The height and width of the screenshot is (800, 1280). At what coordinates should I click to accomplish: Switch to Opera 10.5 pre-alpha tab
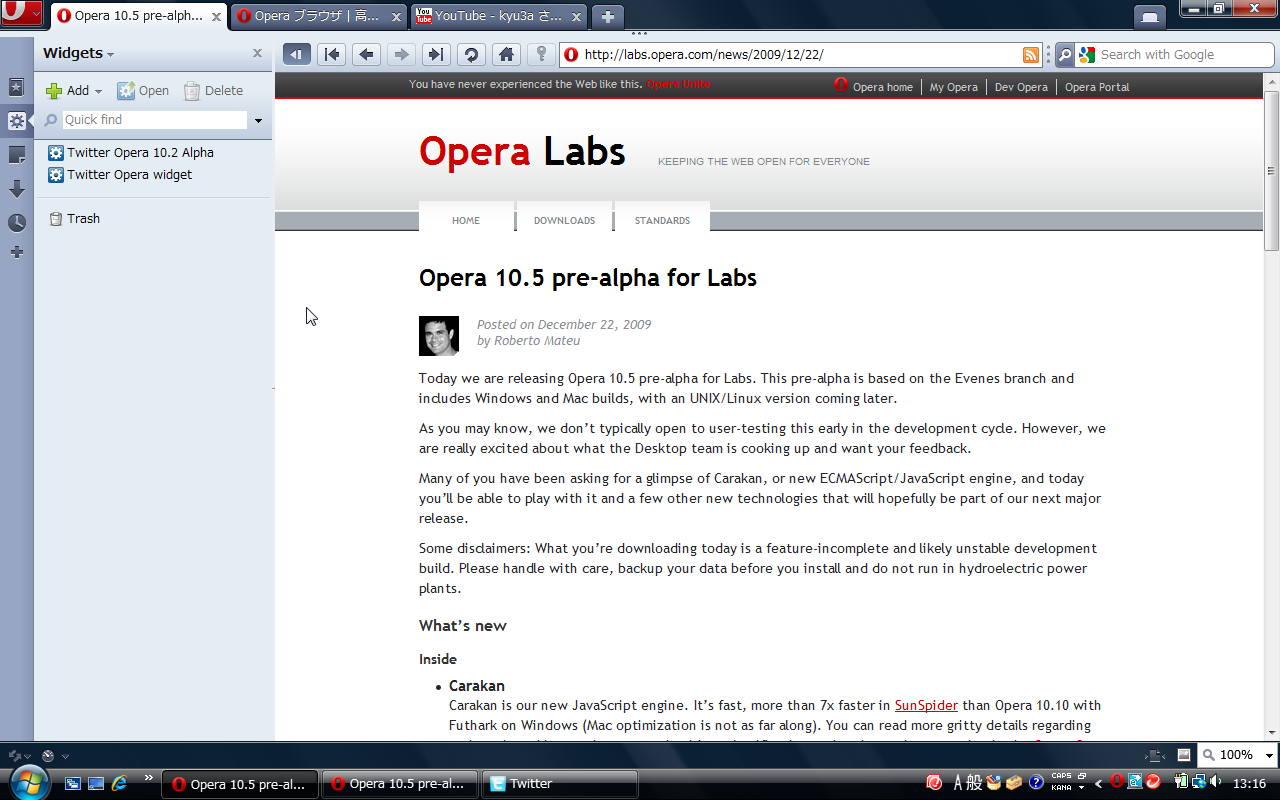coord(137,16)
